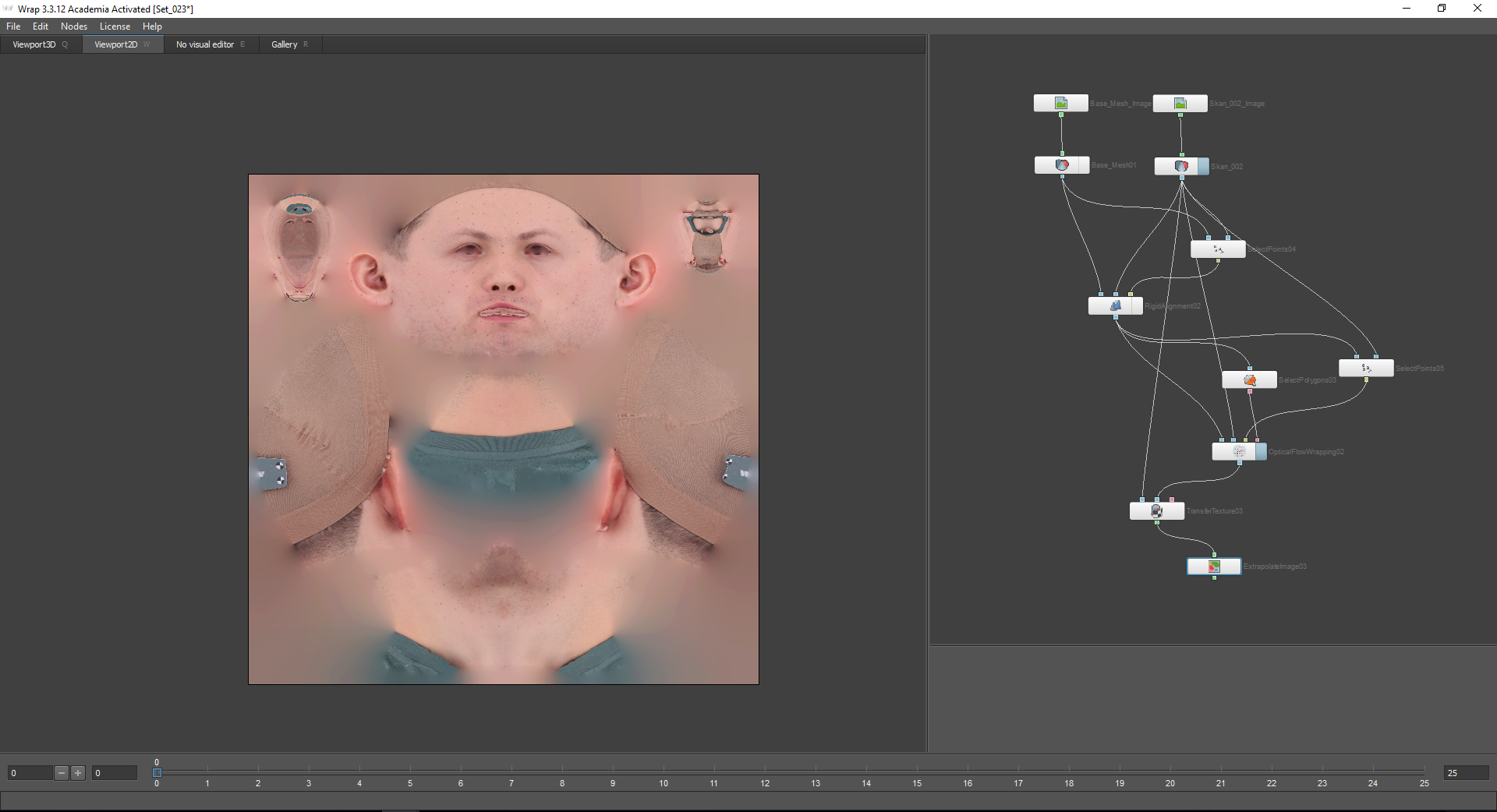Click the ExtrapolateImage03 node label
The height and width of the screenshot is (812, 1497).
point(1275,567)
